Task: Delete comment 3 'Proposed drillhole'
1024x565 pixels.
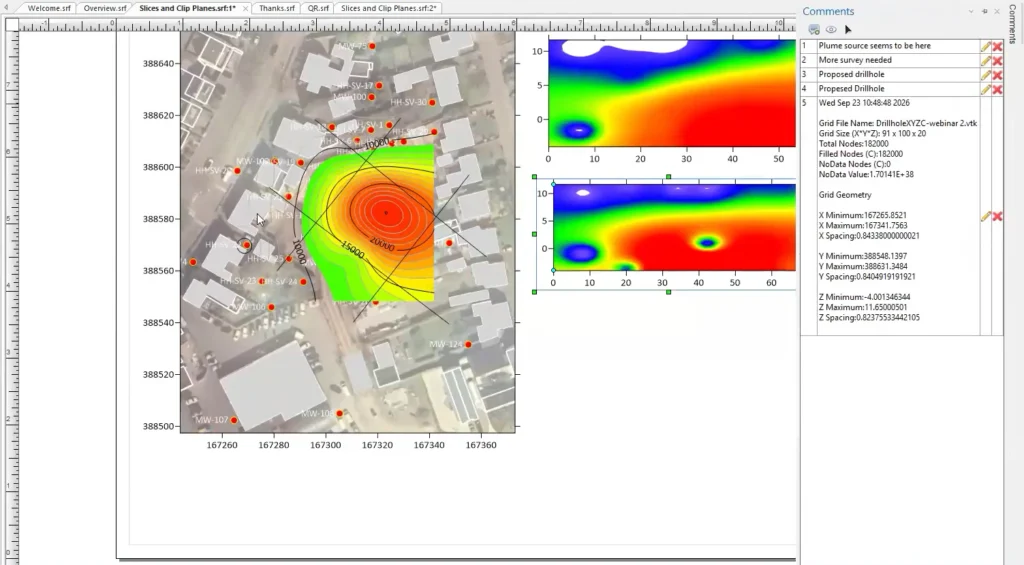Action: [997, 75]
